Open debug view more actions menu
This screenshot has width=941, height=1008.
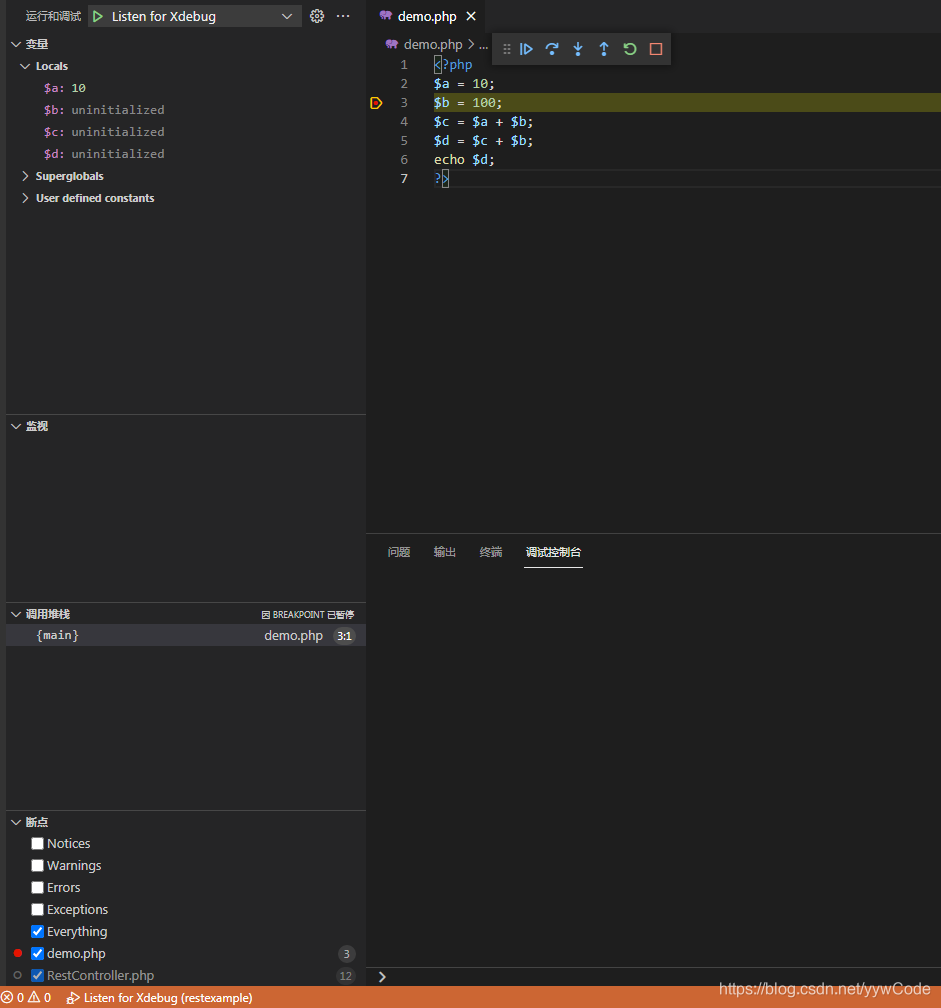[343, 16]
